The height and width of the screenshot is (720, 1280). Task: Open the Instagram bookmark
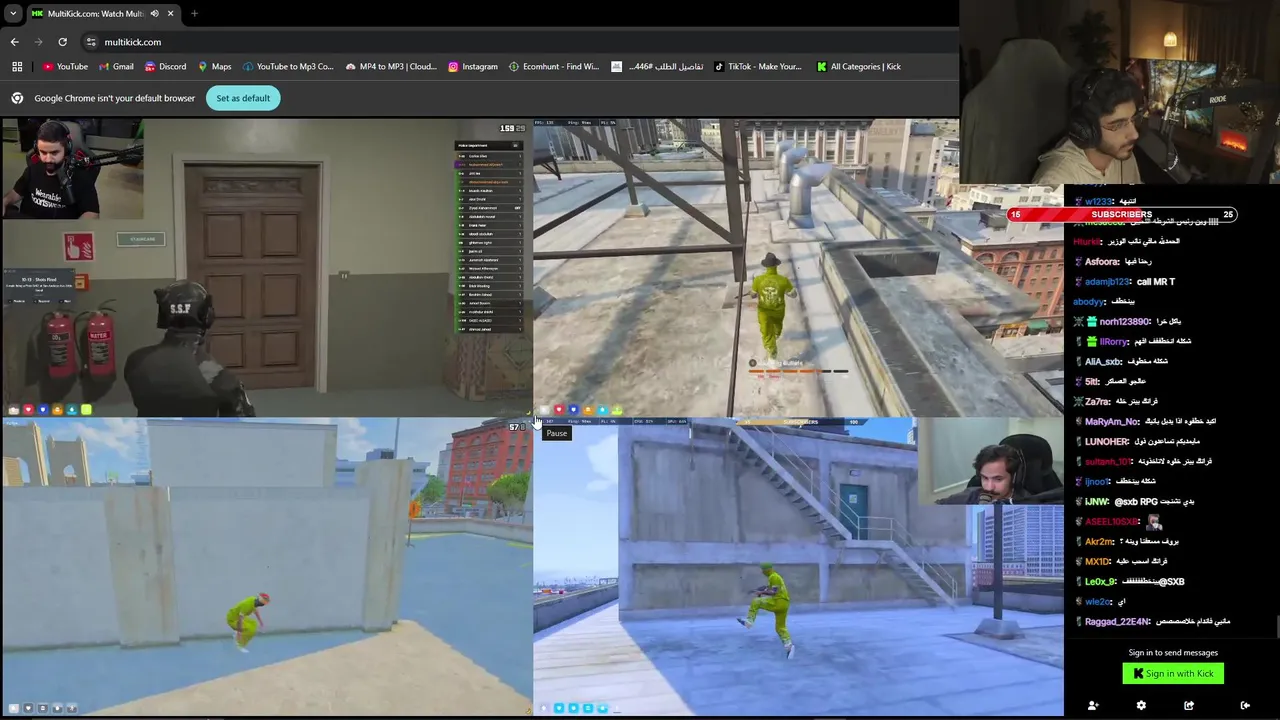point(472,66)
